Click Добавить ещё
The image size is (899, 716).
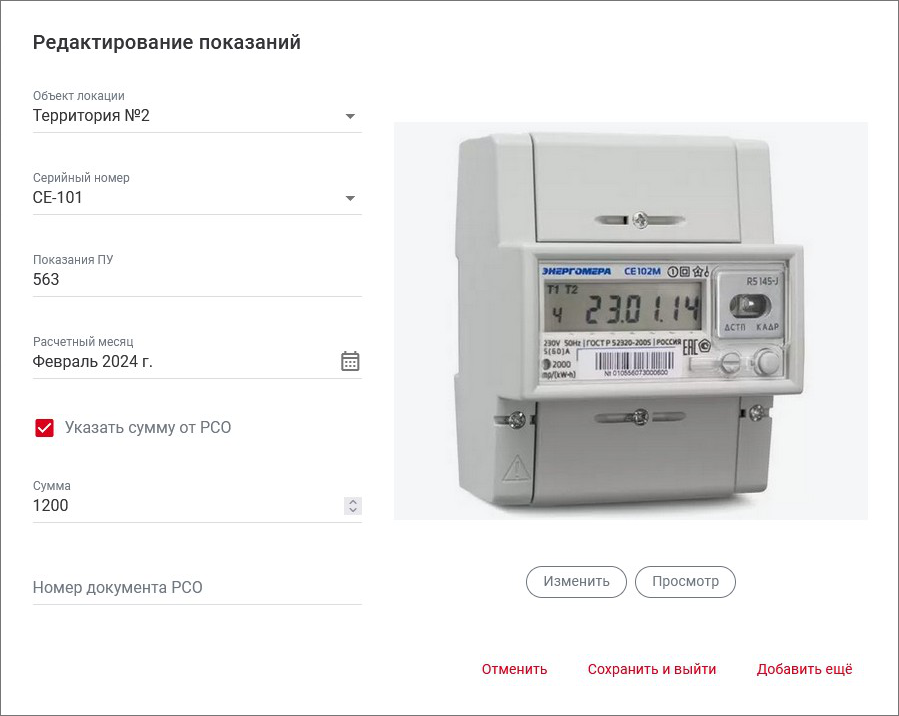(x=804, y=670)
